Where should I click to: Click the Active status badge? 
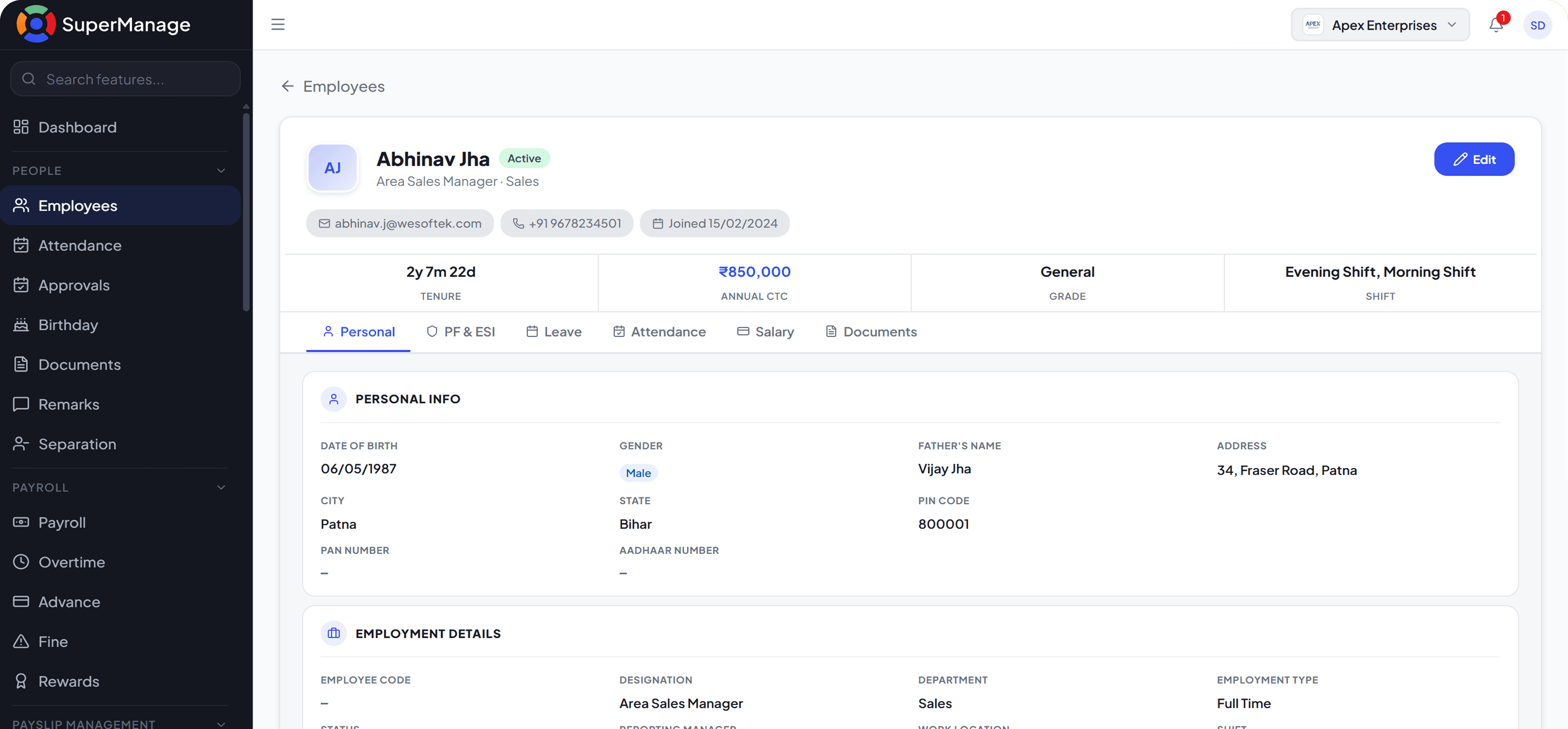coord(524,158)
